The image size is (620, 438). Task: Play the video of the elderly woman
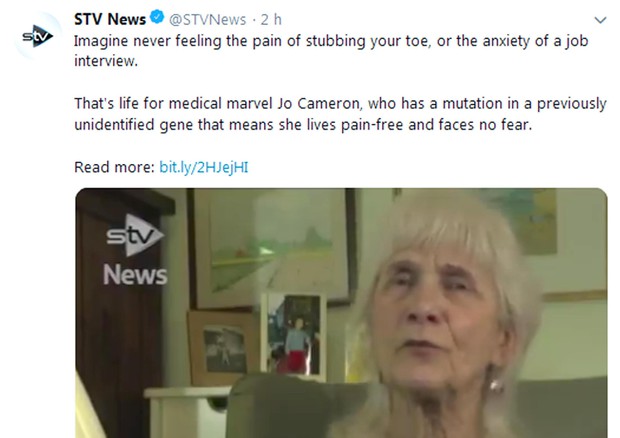[341, 313]
